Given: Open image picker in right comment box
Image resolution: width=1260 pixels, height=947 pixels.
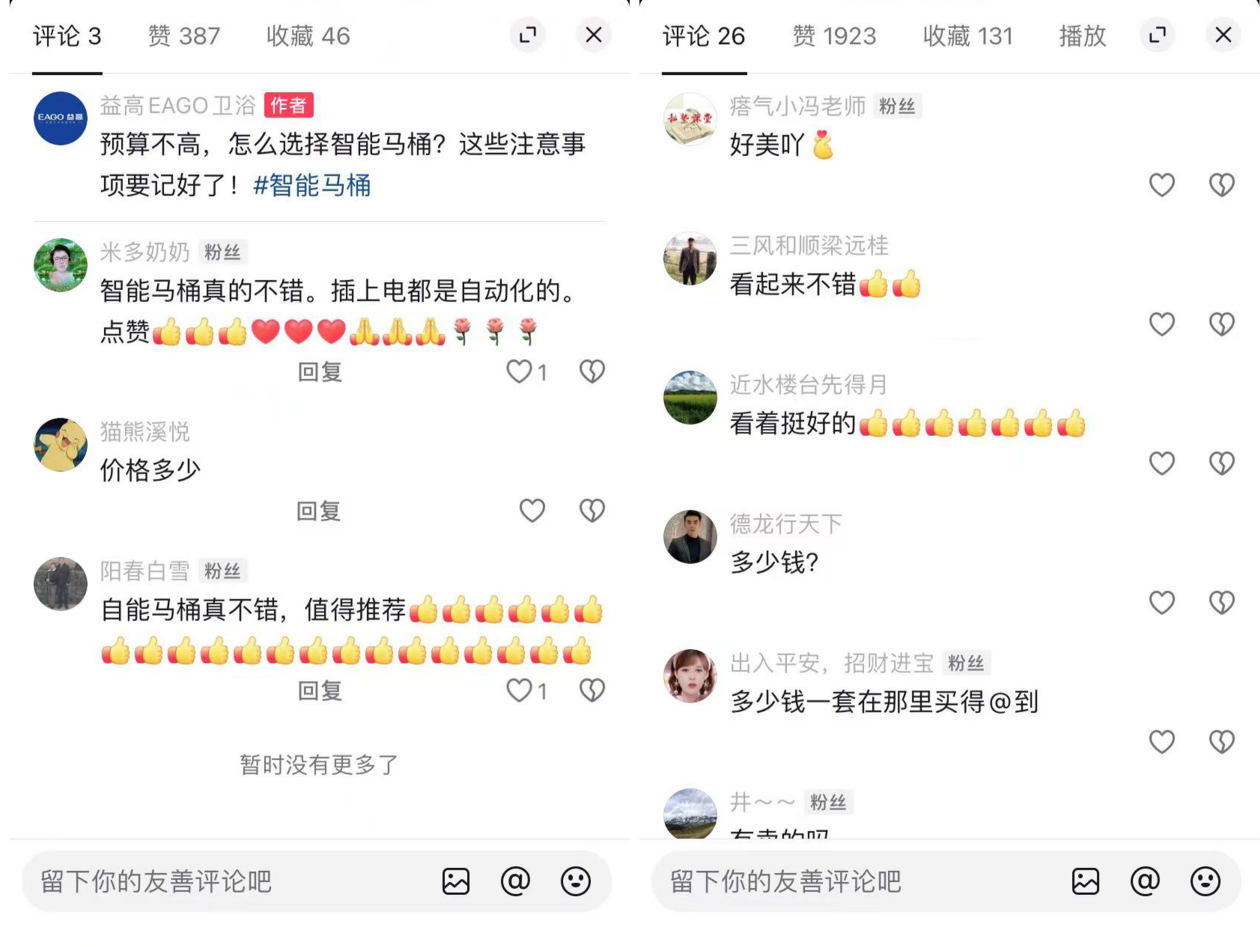Looking at the screenshot, I should tap(1086, 881).
